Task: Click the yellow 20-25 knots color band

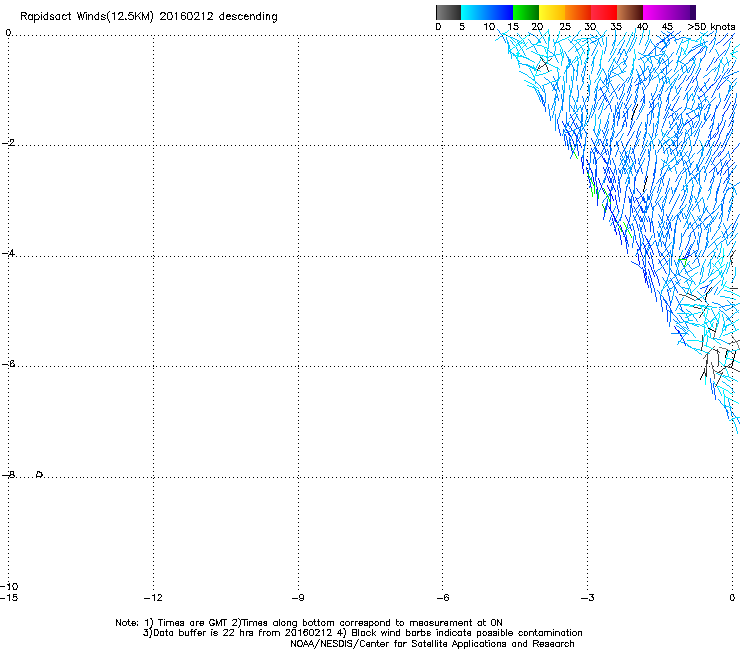Action: point(552,12)
